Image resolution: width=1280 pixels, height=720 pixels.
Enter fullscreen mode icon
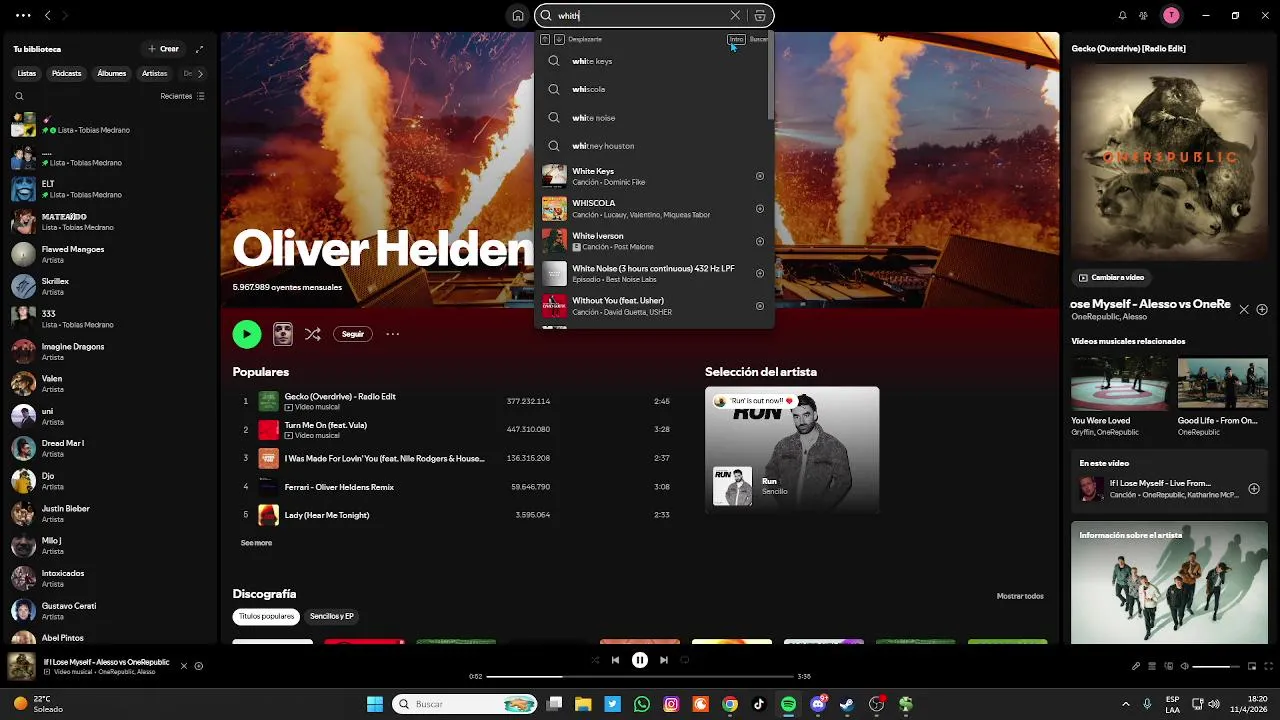tap(1267, 666)
